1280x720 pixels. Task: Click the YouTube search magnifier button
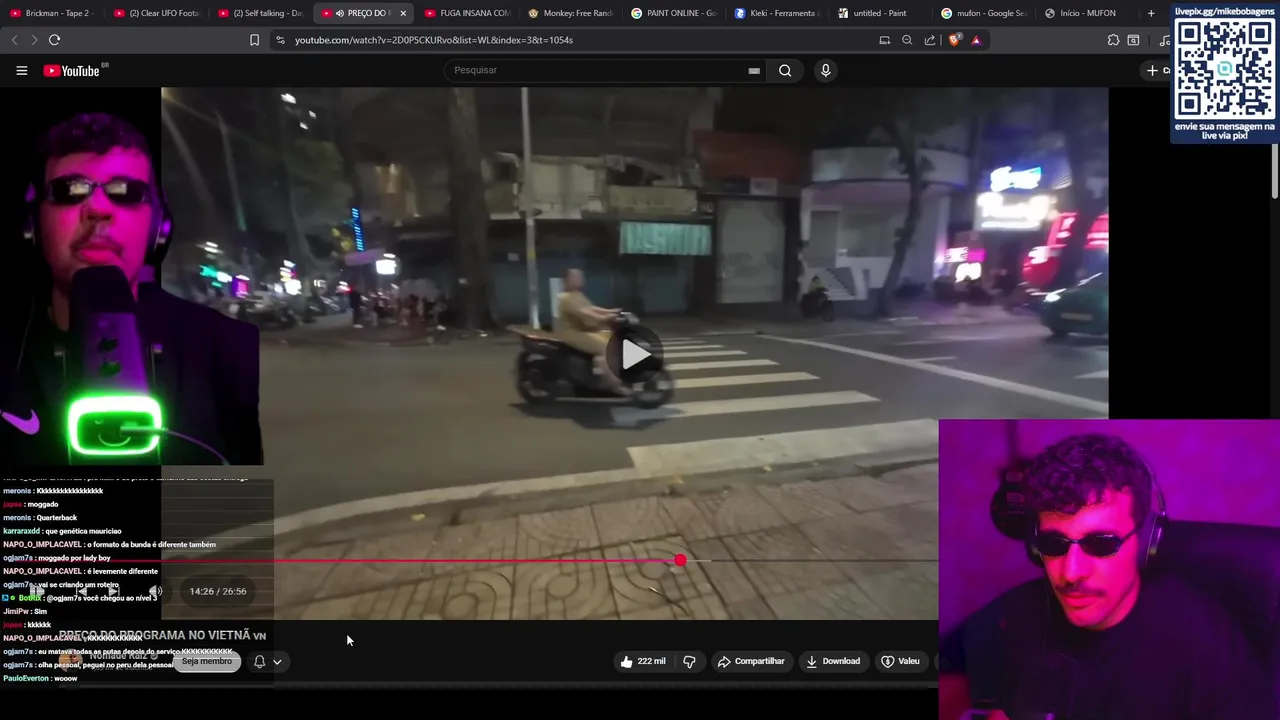pyautogui.click(x=785, y=70)
